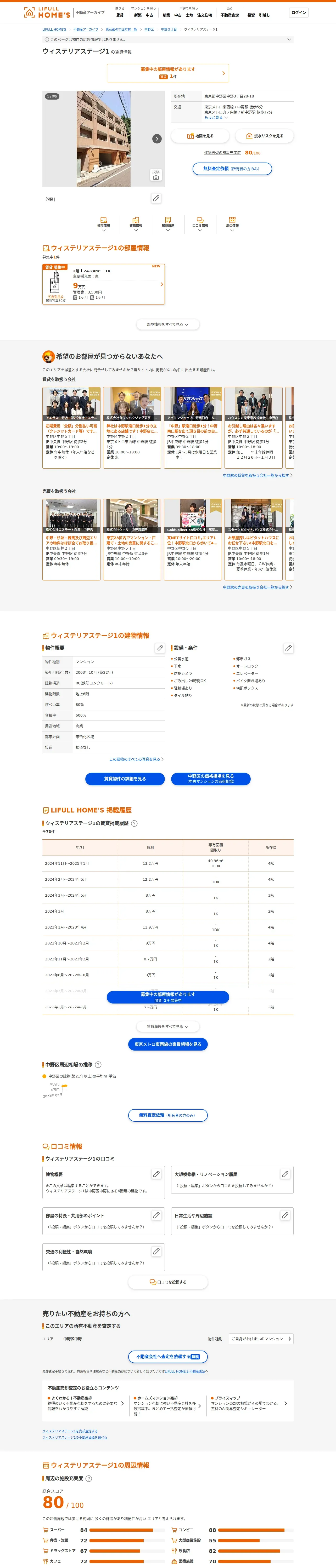Click help icon beside 中野区周辺相場の推移

click(x=98, y=1065)
